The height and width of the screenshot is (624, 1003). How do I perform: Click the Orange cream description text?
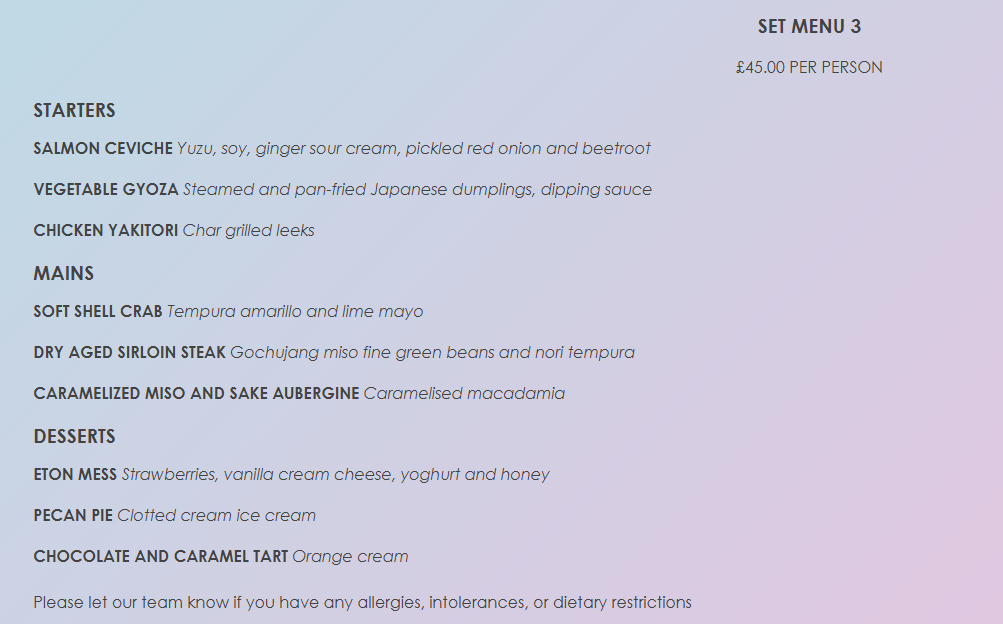tap(350, 557)
